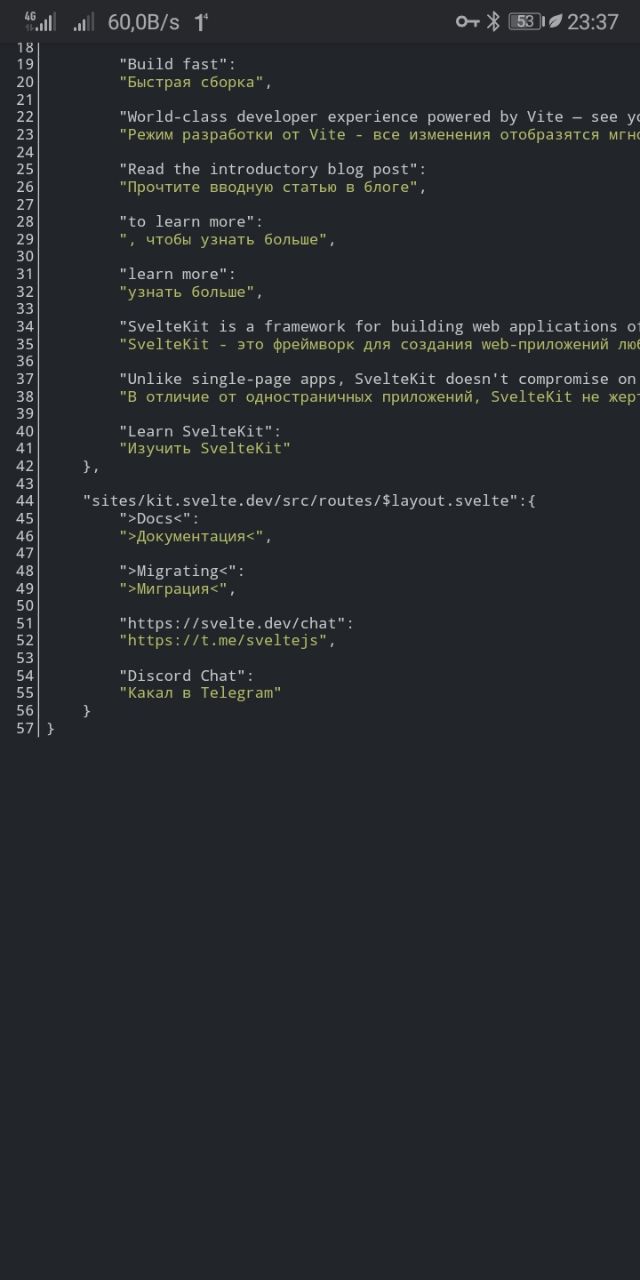Click the ">Migrating<" key
Image resolution: width=640 pixels, height=1280 pixels.
181,571
